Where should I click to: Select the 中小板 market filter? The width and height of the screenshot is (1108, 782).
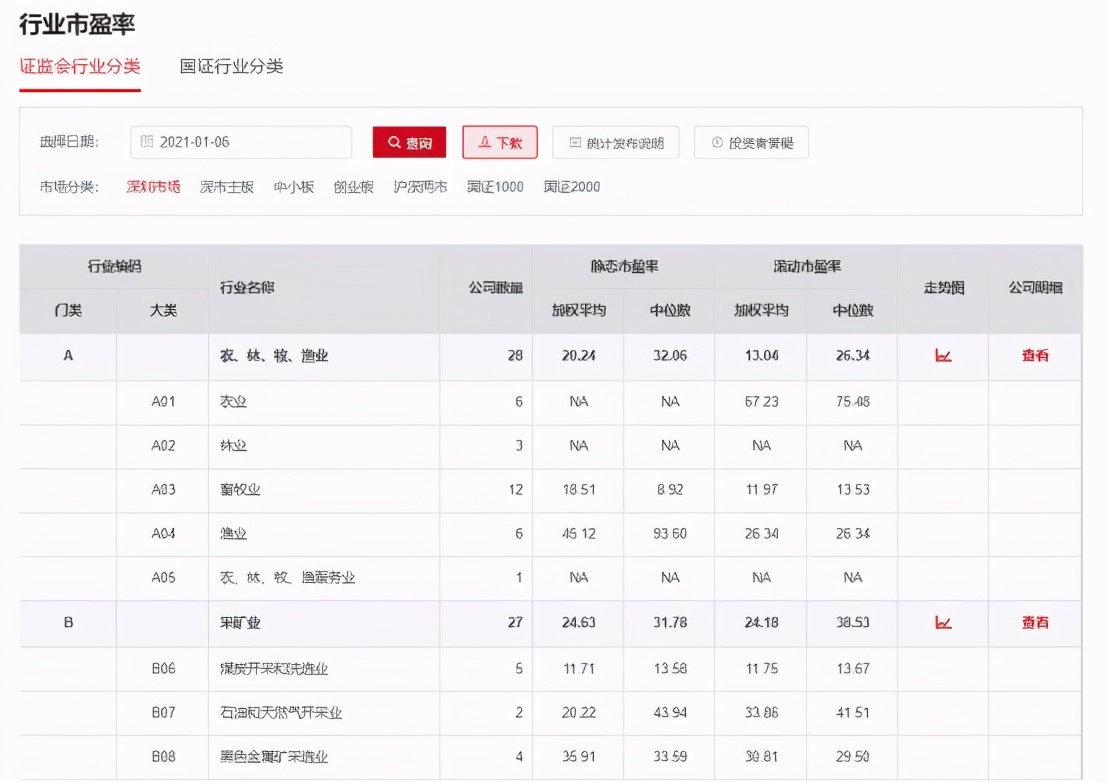pyautogui.click(x=293, y=187)
